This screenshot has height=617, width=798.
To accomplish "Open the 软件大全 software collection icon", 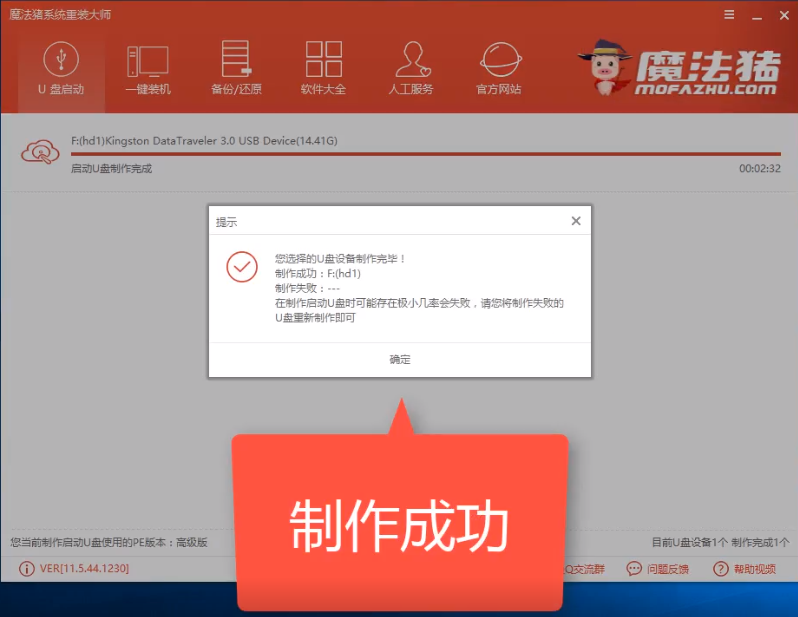I will (323, 68).
